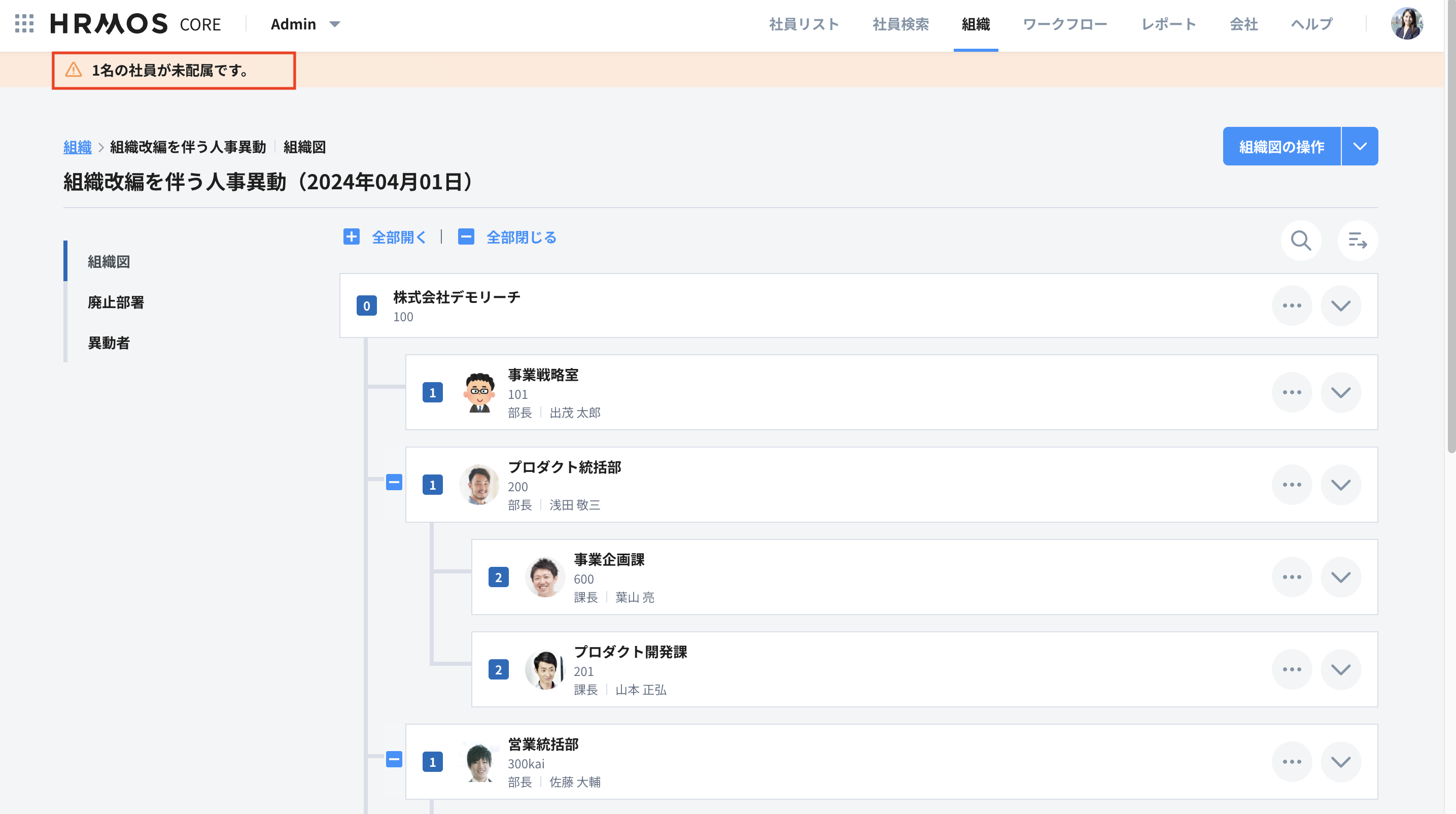Click the list sort/export icon
1456x814 pixels.
pos(1357,240)
